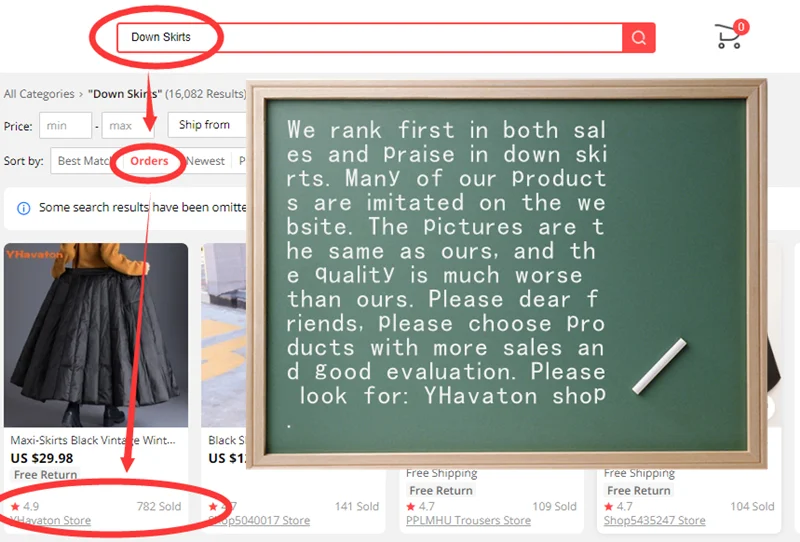Screen dimensions: 800x542
Task: Click the star rating of PPLMHU Trousers product
Action: 411,506
